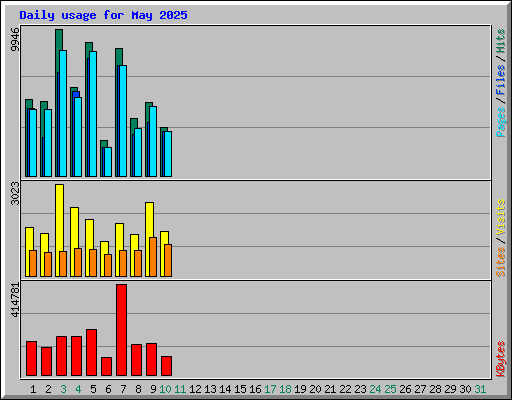512x400 pixels.
Task: Click the cyan Pages bar for day 6
Action: tap(108, 162)
